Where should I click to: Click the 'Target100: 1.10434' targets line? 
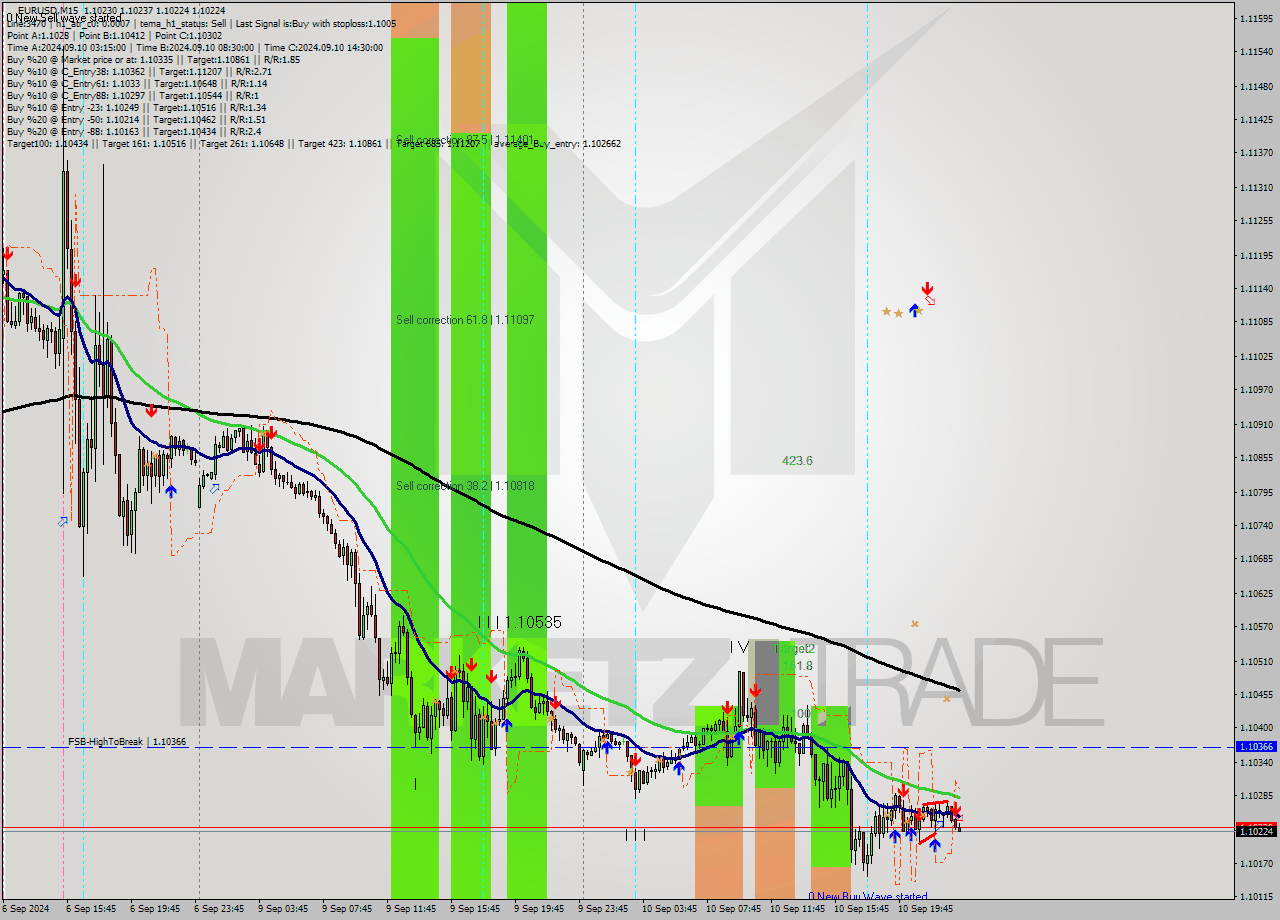coord(313,143)
